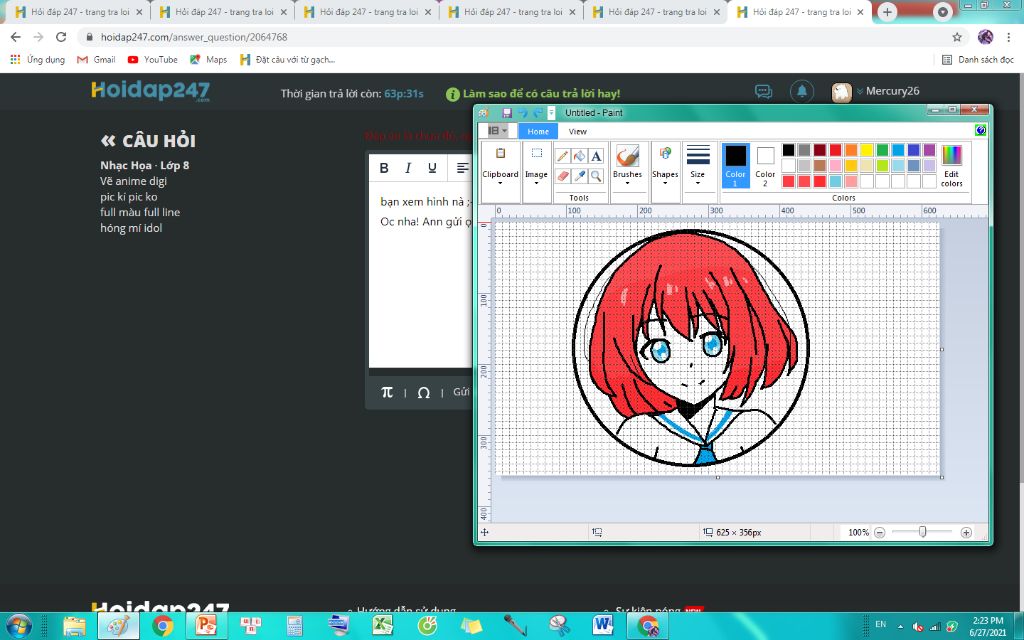Viewport: 1024px width, 640px height.
Task: Pick the purple color swatch
Action: [x=929, y=150]
